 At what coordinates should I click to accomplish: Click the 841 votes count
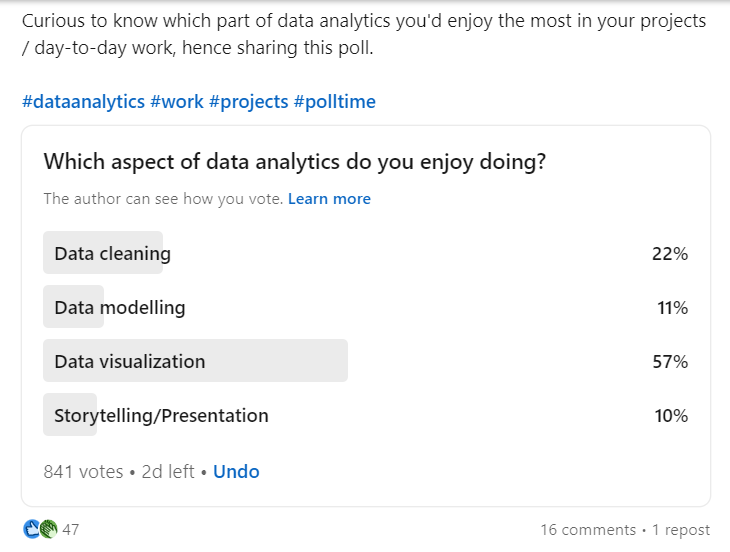(x=83, y=471)
